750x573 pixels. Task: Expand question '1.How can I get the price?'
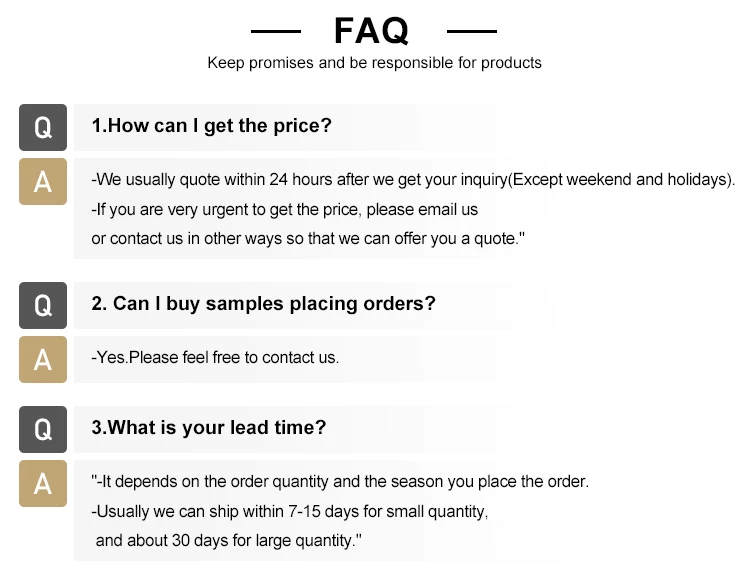(211, 126)
